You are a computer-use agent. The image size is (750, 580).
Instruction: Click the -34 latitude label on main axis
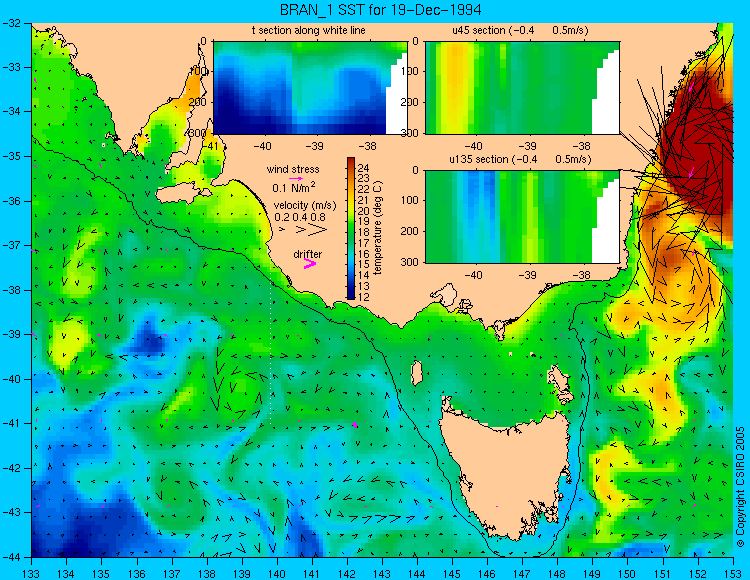tap(11, 111)
